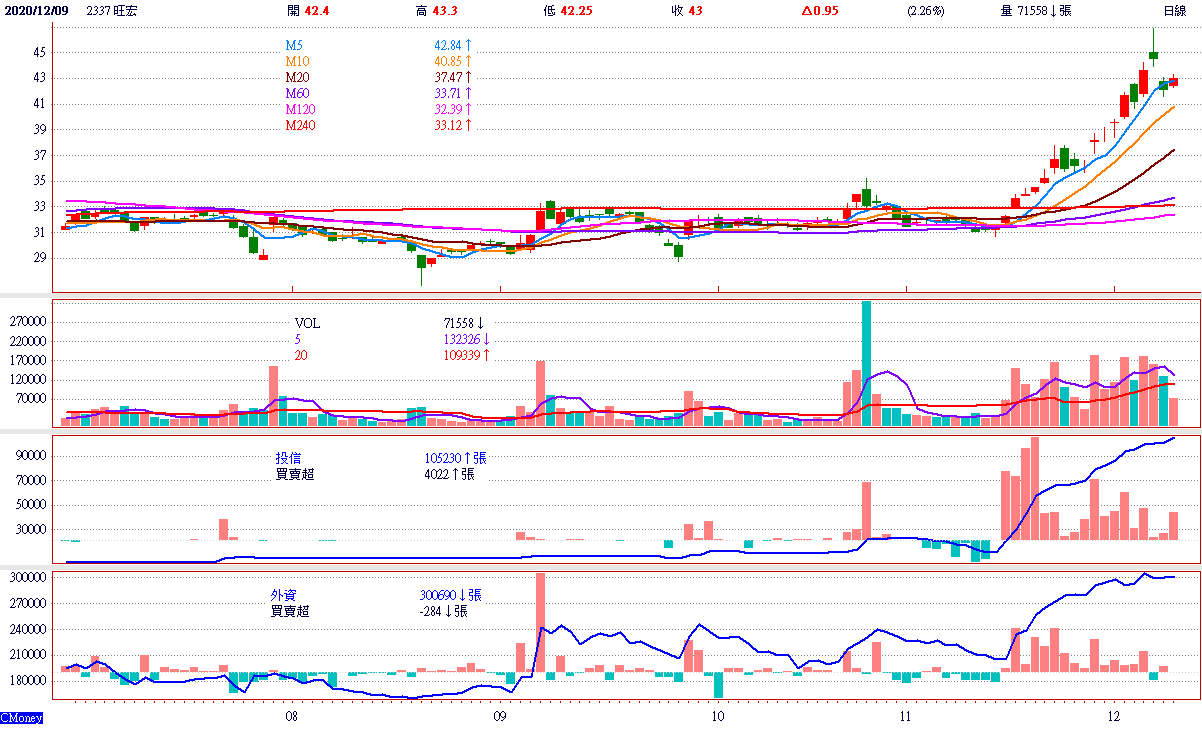
Task: Pick the M20 moving average legend
Action: point(297,78)
